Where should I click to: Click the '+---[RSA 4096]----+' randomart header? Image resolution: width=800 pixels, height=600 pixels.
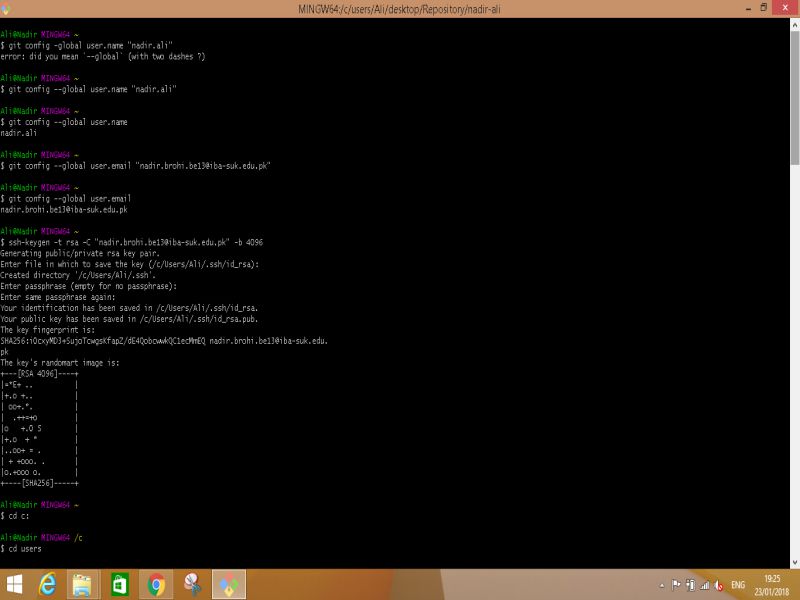click(39, 373)
